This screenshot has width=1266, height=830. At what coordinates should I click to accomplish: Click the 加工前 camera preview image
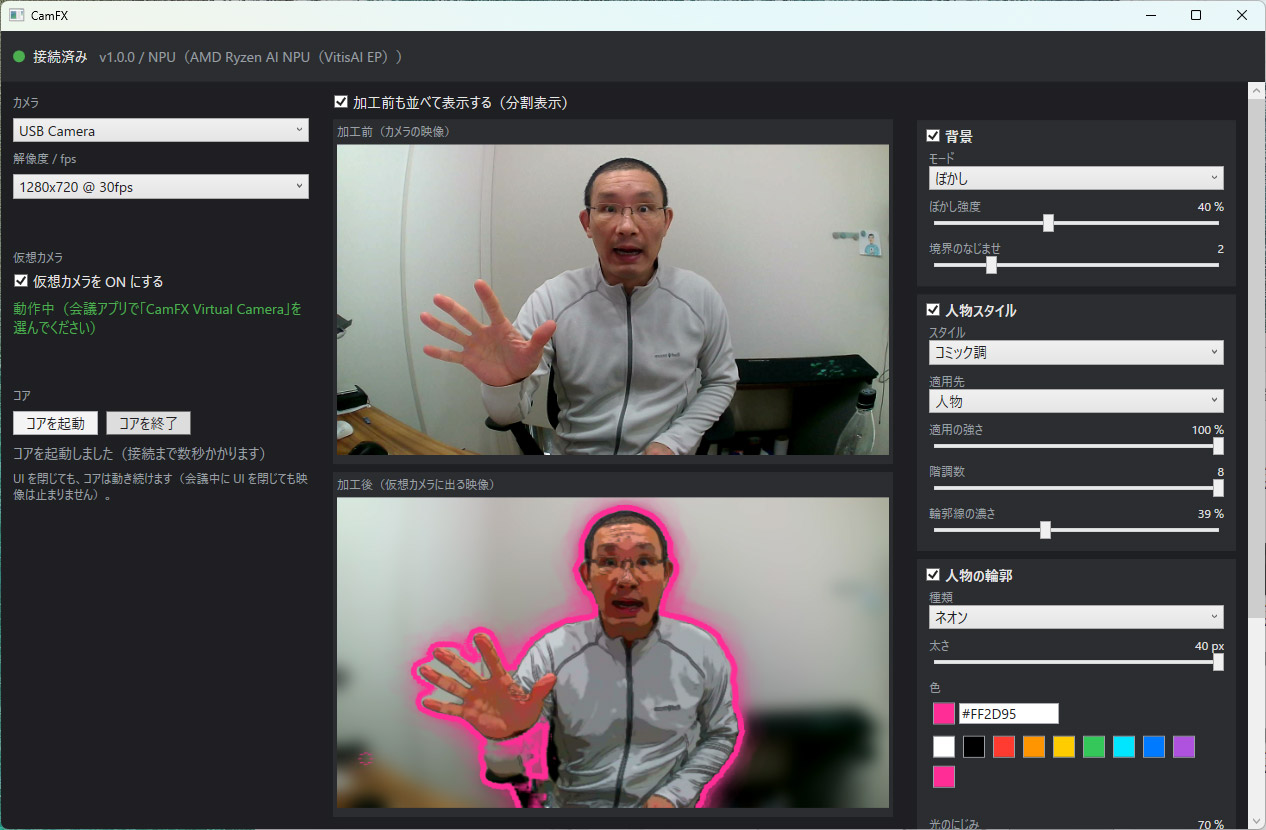(x=613, y=300)
